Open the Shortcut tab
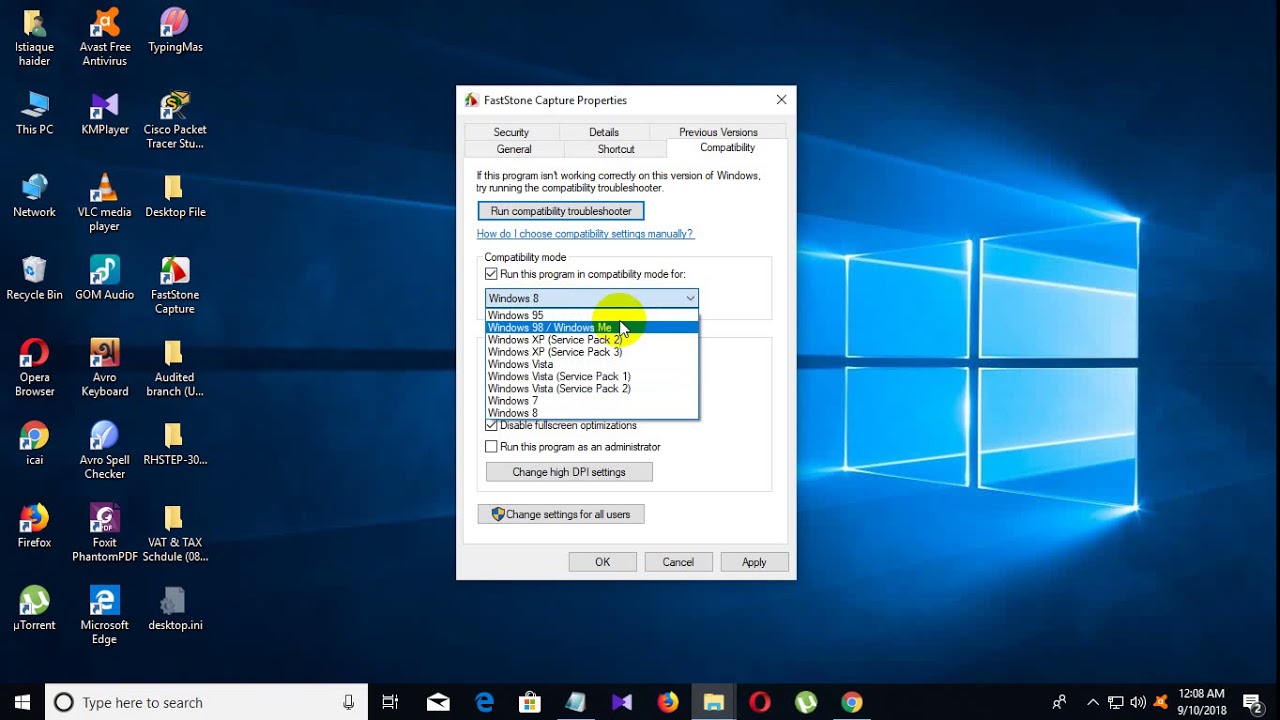Viewport: 1280px width, 720px height. click(616, 149)
